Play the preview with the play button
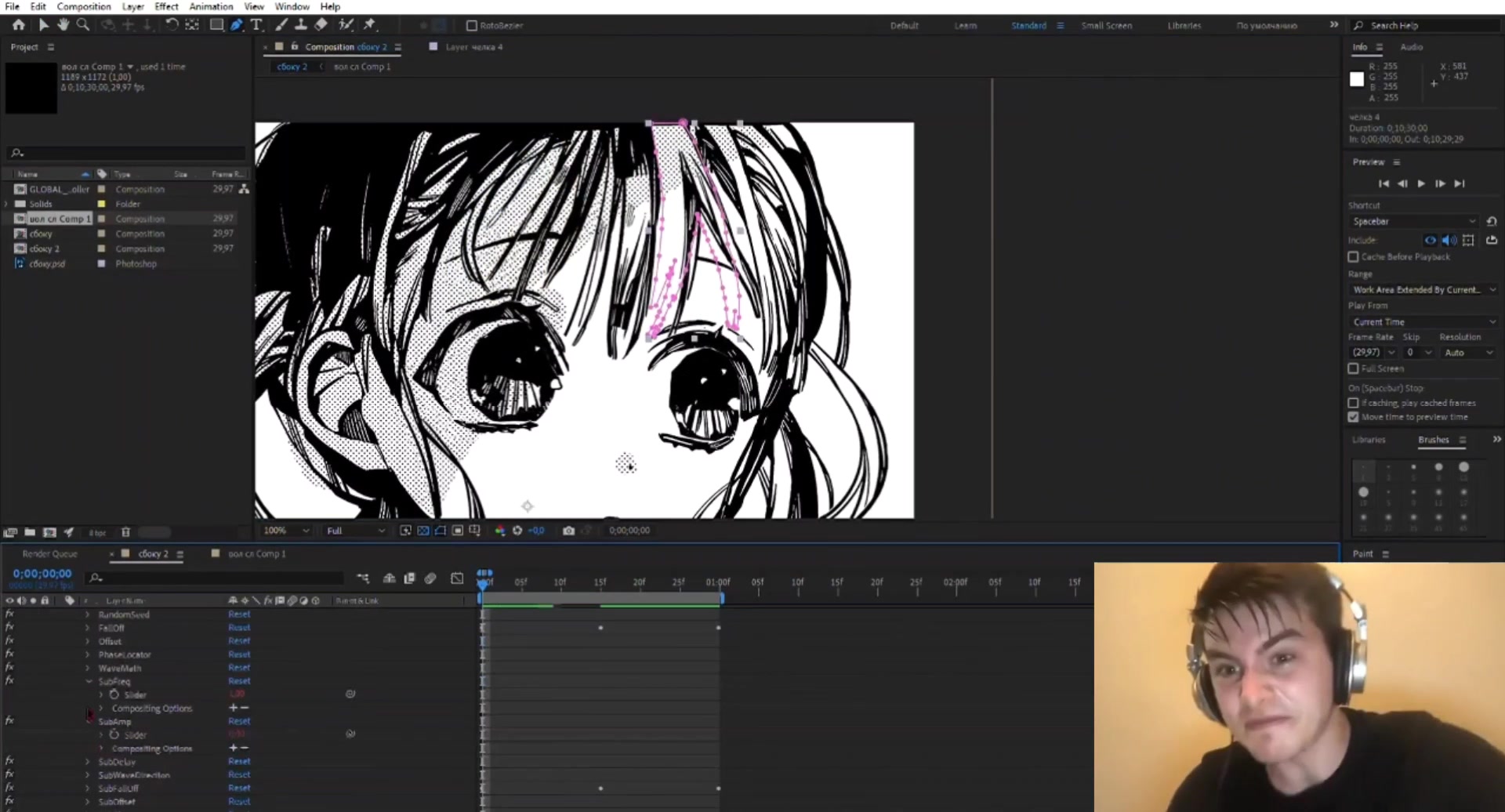This screenshot has width=1505, height=812. (1421, 183)
